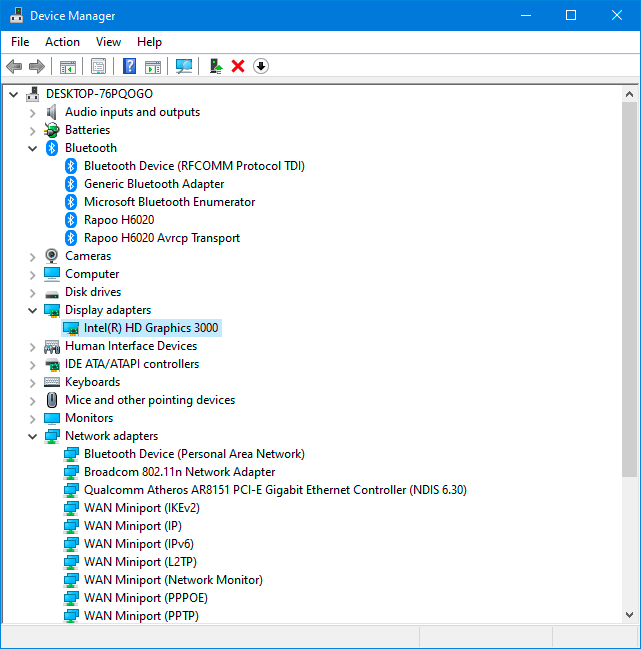Click the DESKTOP-76PQOGO computer root icon
641x649 pixels.
pos(33,94)
